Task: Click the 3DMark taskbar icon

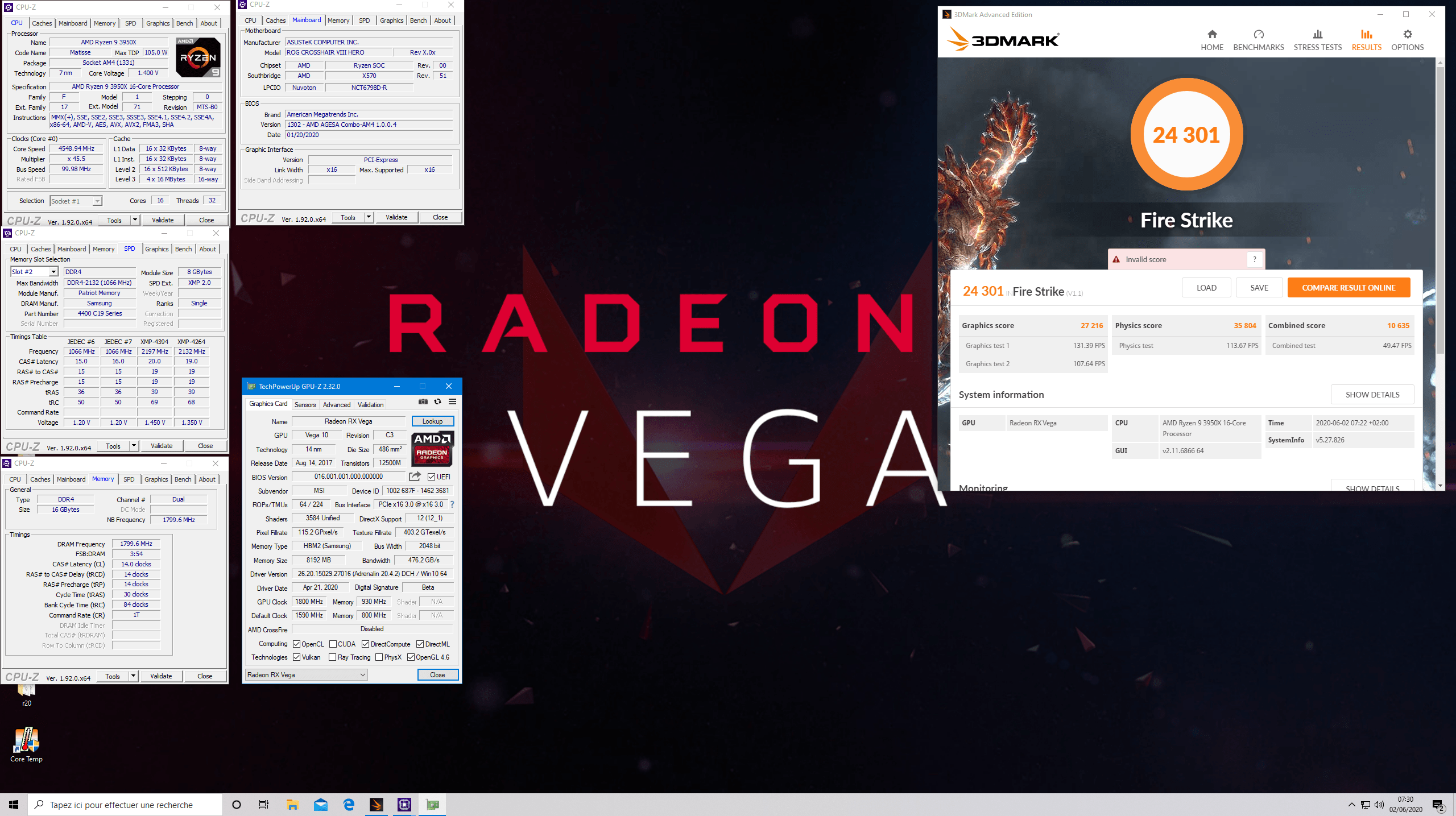Action: (x=377, y=805)
